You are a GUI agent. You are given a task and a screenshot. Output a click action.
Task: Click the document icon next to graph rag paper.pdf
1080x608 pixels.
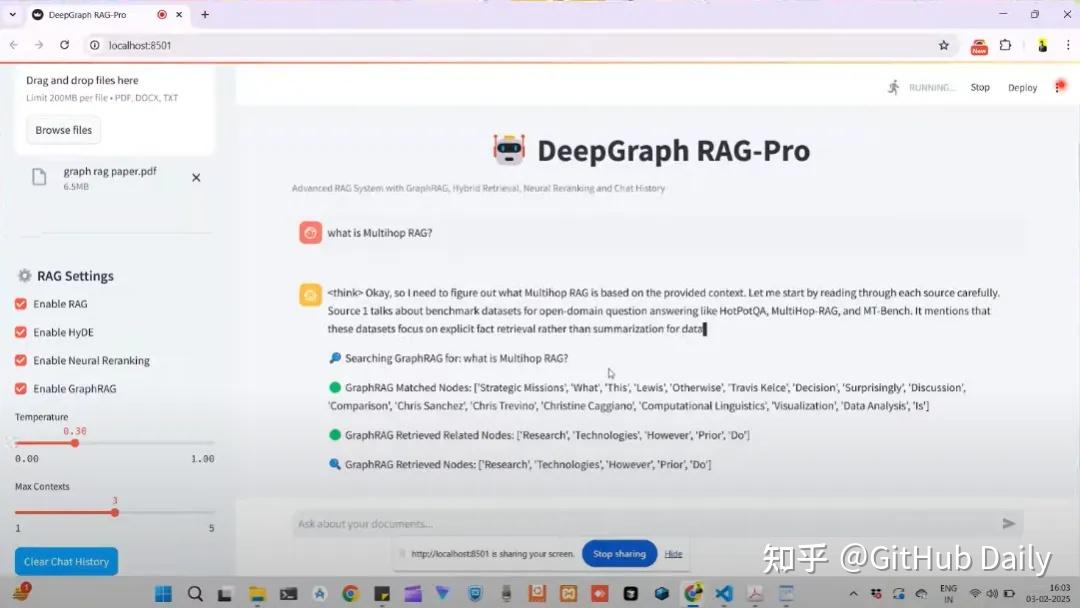[38, 176]
